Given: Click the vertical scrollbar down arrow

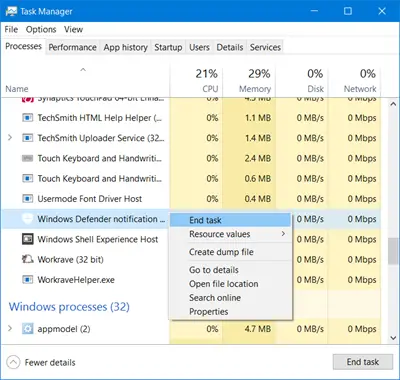Looking at the screenshot, I should click(393, 338).
